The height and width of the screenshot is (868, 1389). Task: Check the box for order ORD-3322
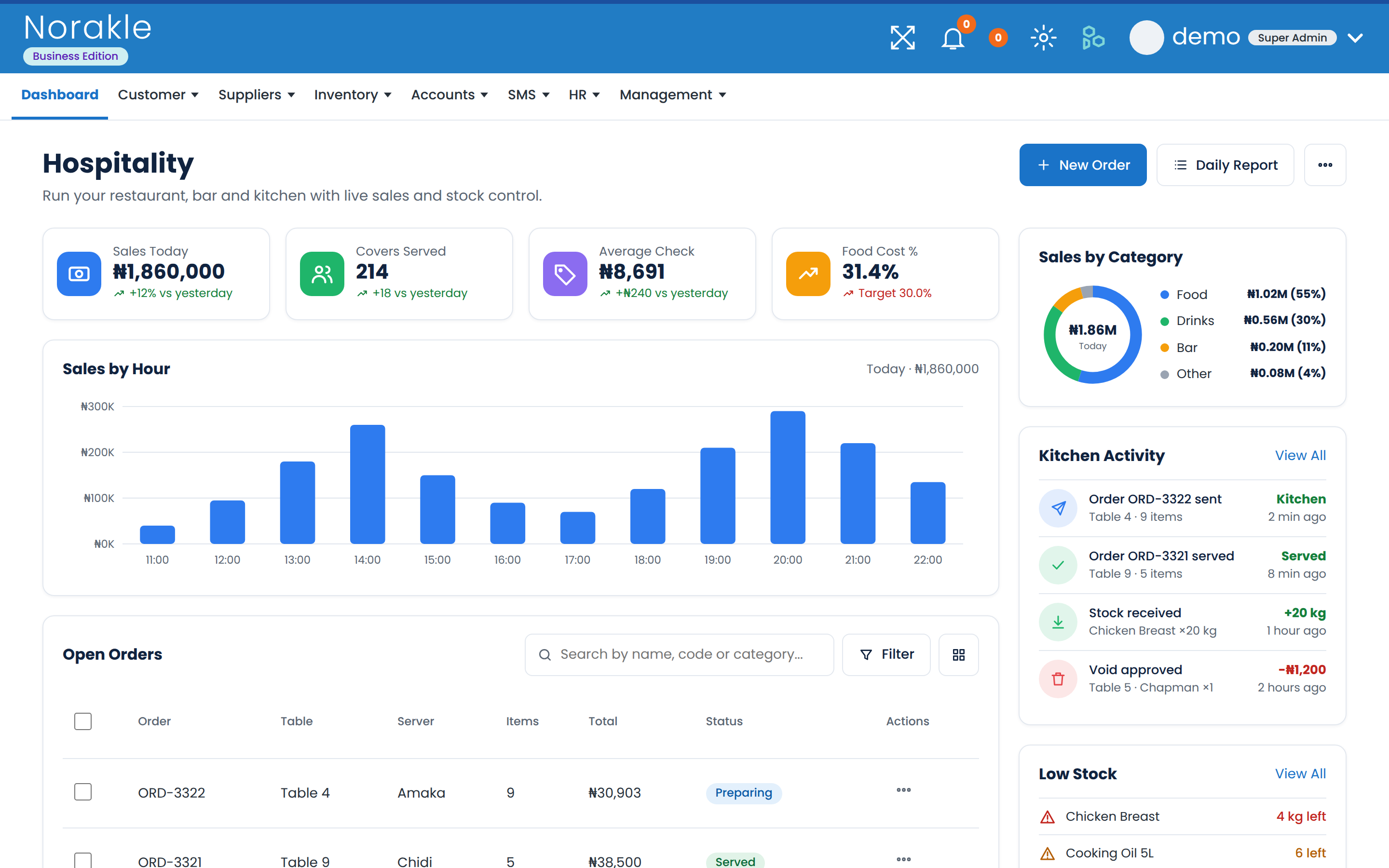[x=82, y=792]
